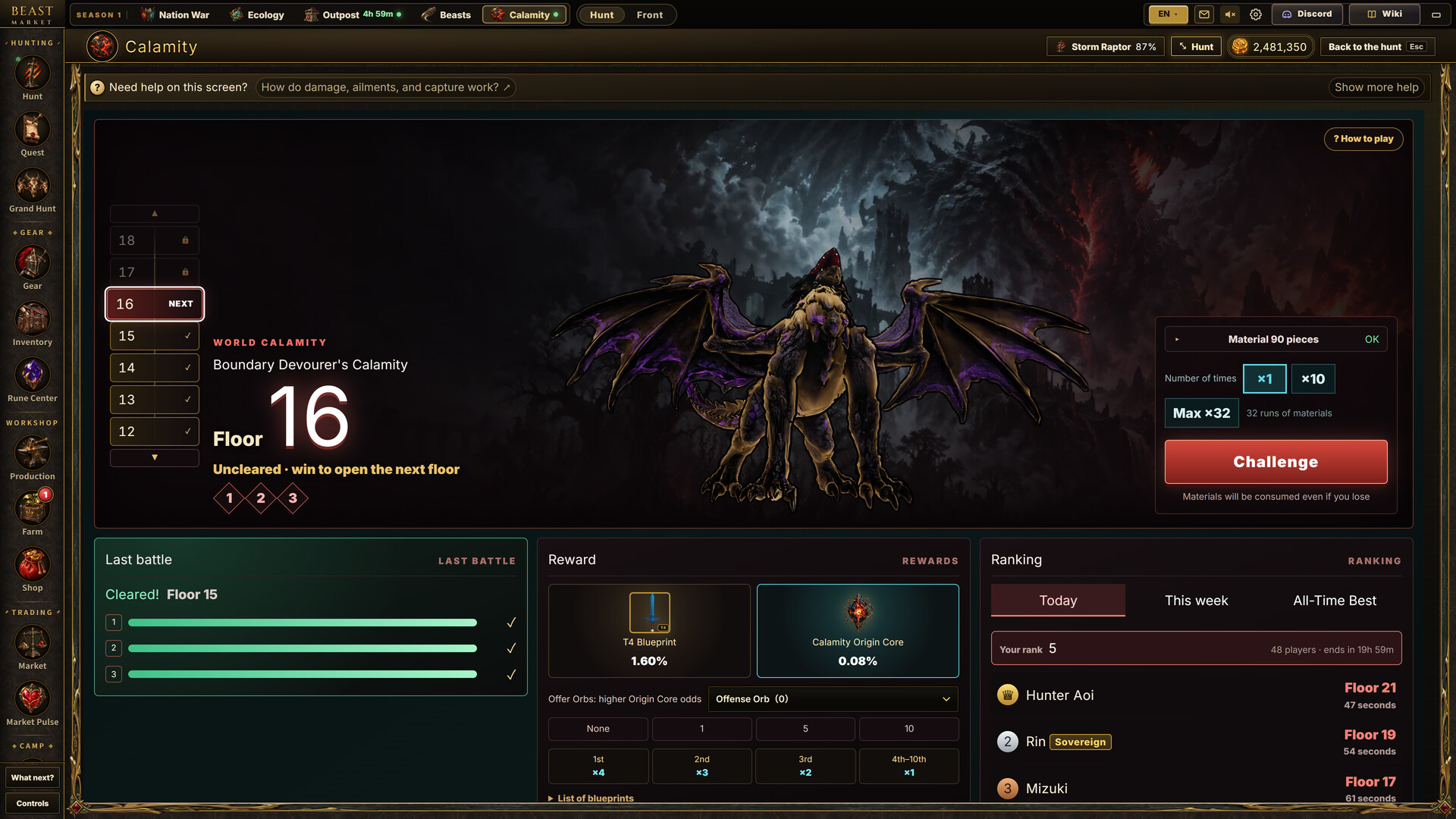This screenshot has width=1456, height=819.
Task: Select floor 14 in floor list
Action: [155, 368]
